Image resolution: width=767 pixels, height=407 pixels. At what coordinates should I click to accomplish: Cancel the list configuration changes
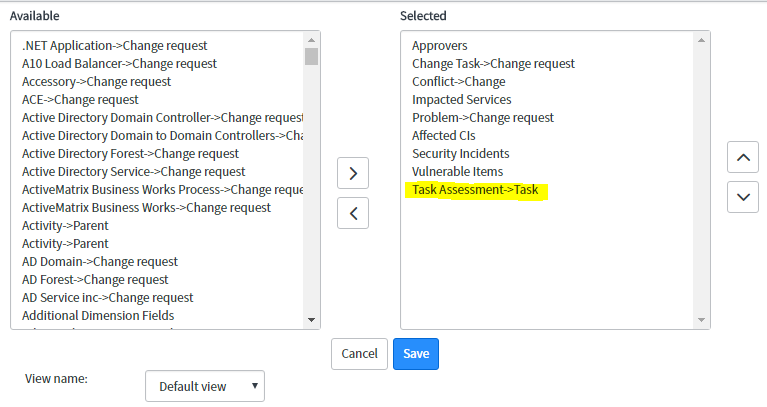coord(359,354)
